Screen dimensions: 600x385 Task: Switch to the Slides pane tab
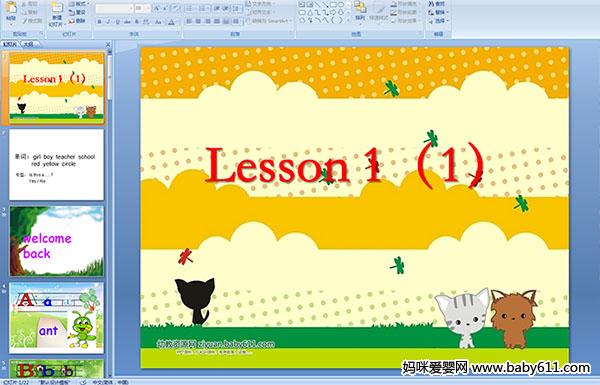coord(10,44)
